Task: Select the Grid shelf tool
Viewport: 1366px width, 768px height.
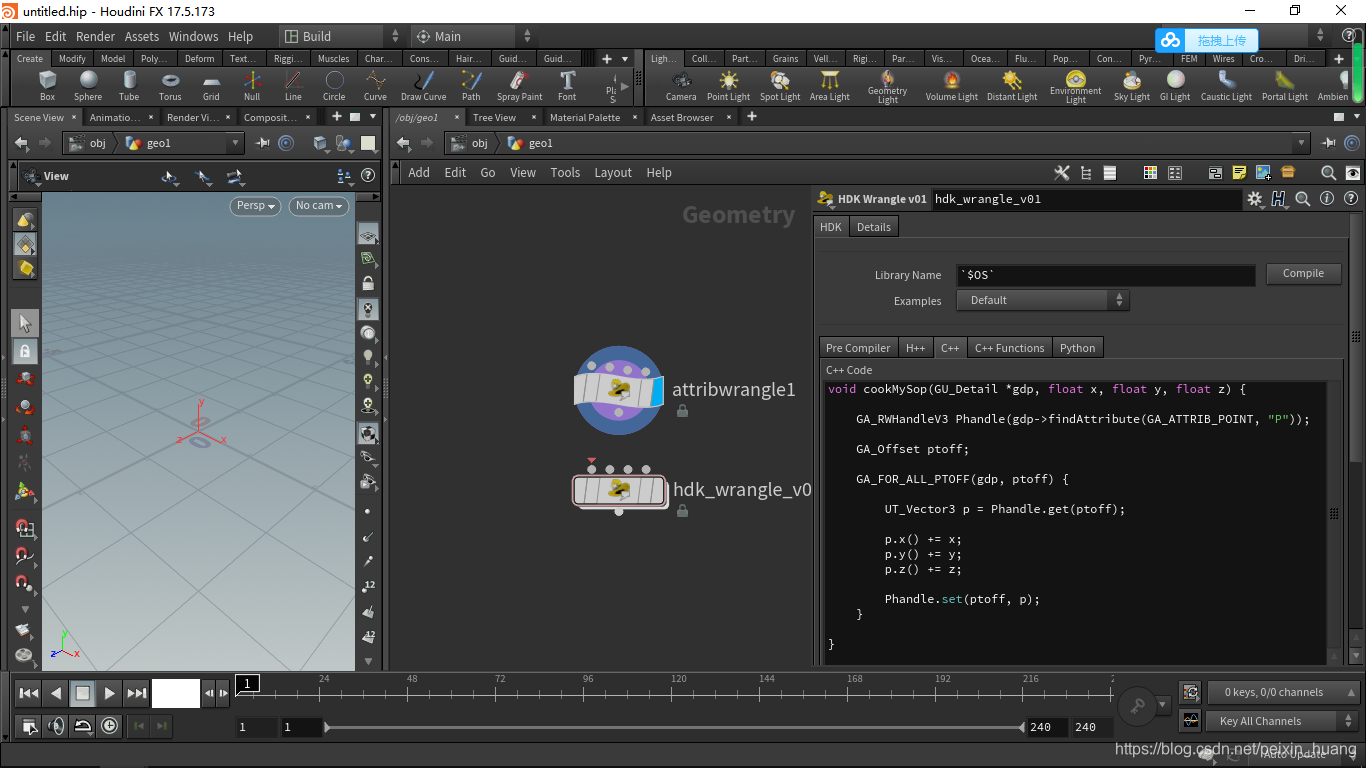Action: pyautogui.click(x=211, y=85)
